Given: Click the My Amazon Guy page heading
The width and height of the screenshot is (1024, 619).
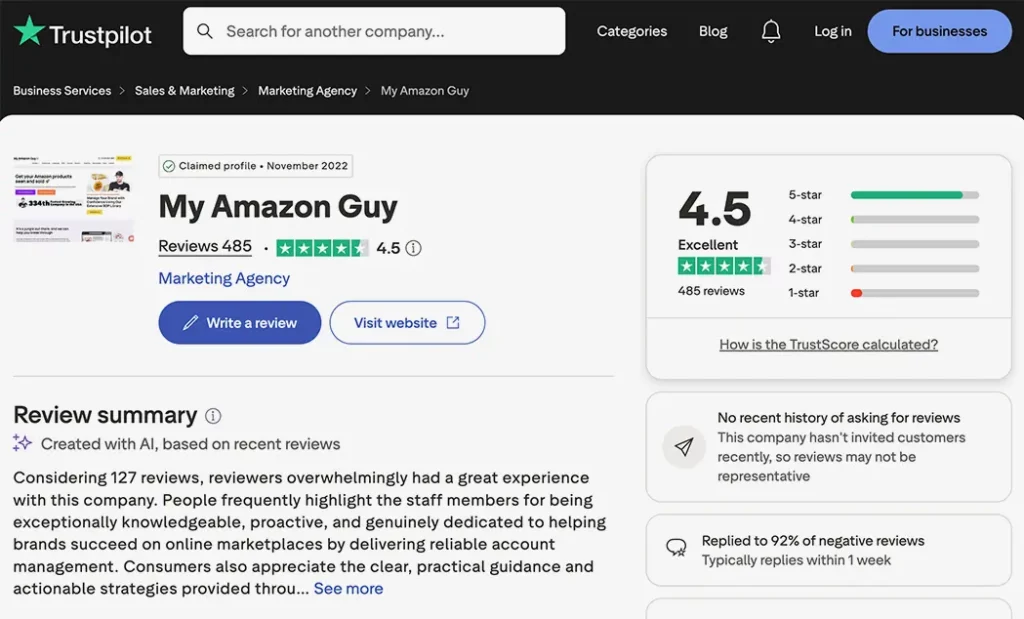Looking at the screenshot, I should (278, 207).
